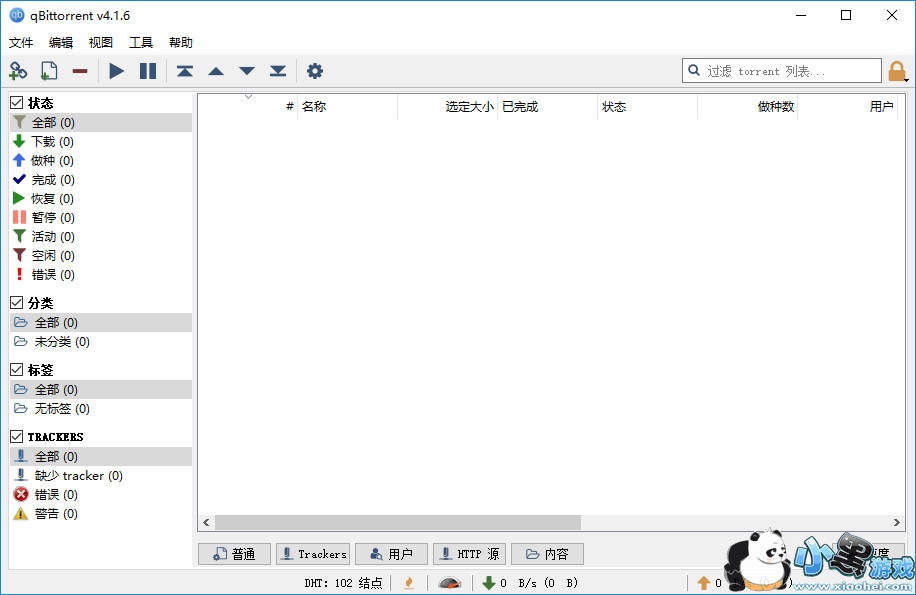Select the 空闲 (0) status filter
Viewport: 916px width, 595px height.
pos(101,256)
